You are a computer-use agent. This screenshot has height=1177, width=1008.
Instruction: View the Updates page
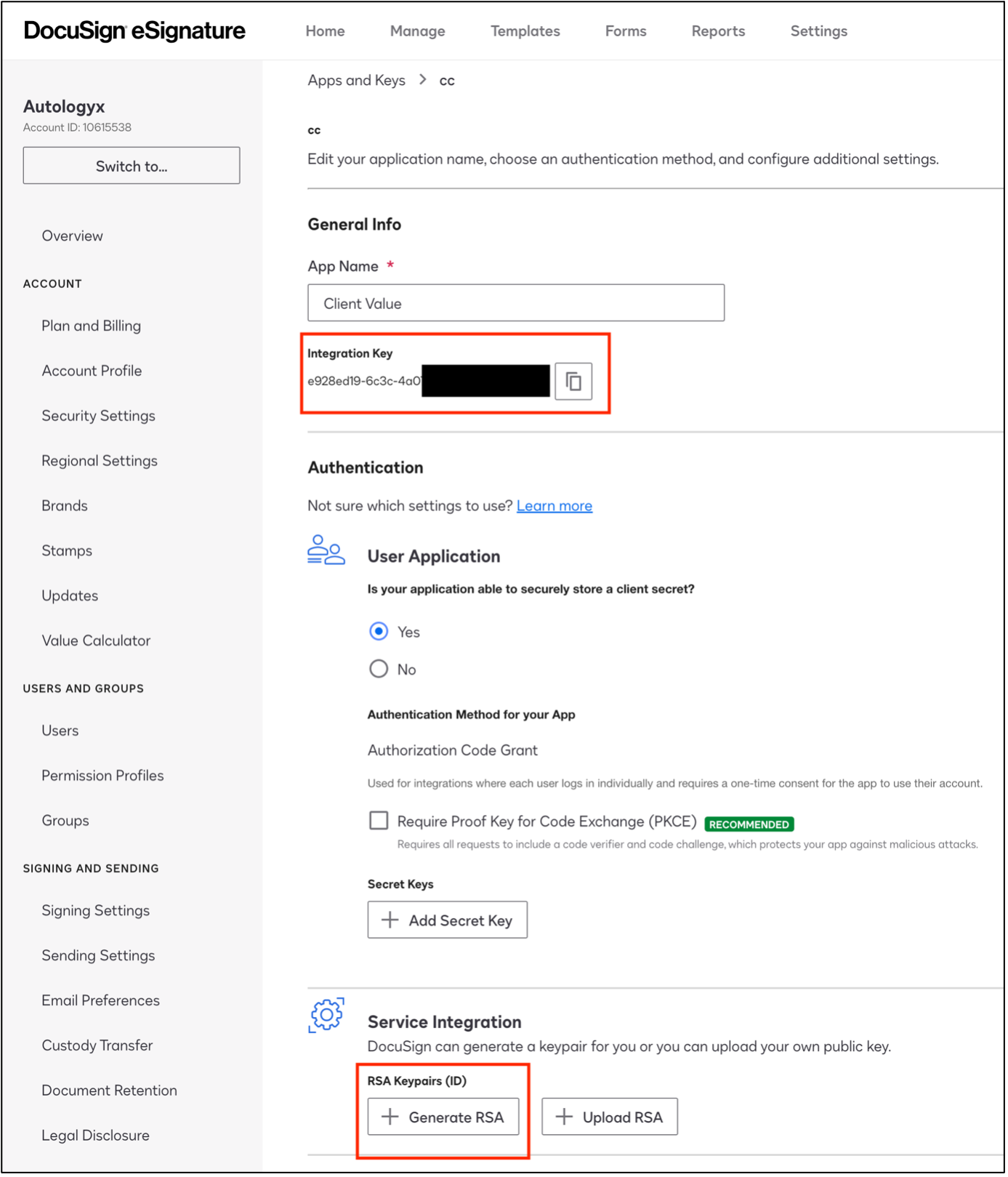click(x=70, y=597)
